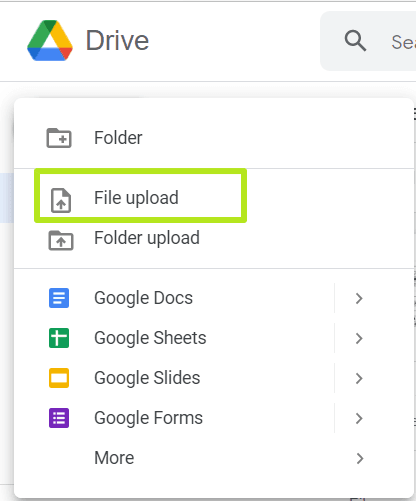This screenshot has width=416, height=501.
Task: Click the search magnifier icon
Action: (x=355, y=41)
